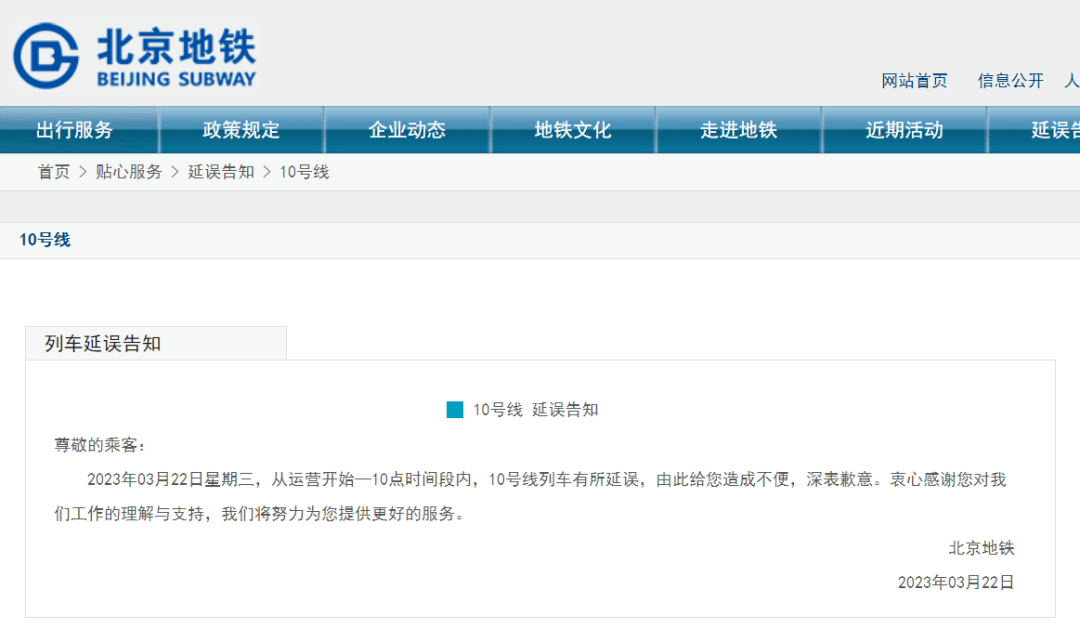Open the 信息公开 link
Viewport: 1080px width, 629px height.
(x=1010, y=81)
